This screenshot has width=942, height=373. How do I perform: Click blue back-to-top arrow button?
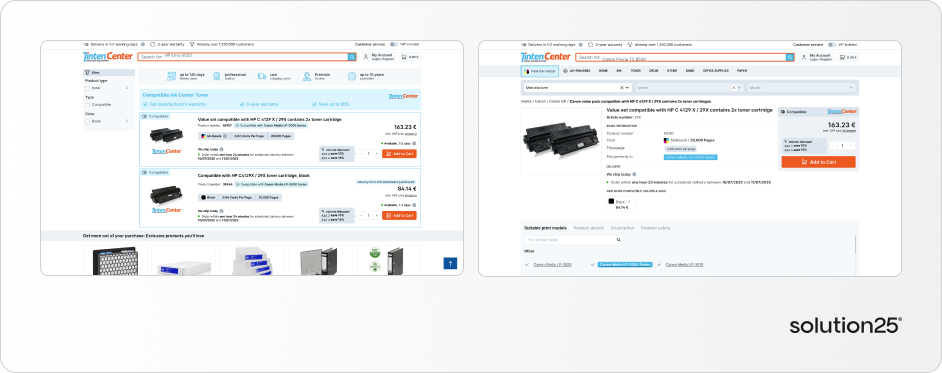point(451,263)
